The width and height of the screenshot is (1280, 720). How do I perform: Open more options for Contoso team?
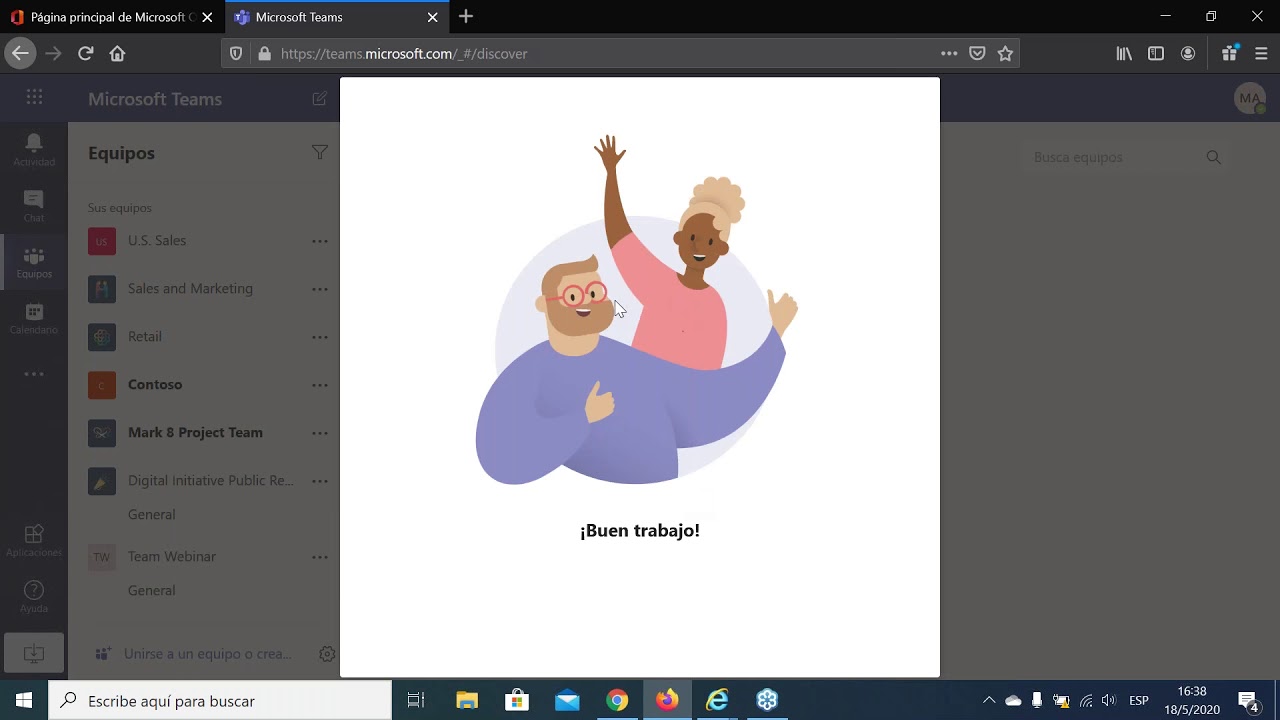320,385
